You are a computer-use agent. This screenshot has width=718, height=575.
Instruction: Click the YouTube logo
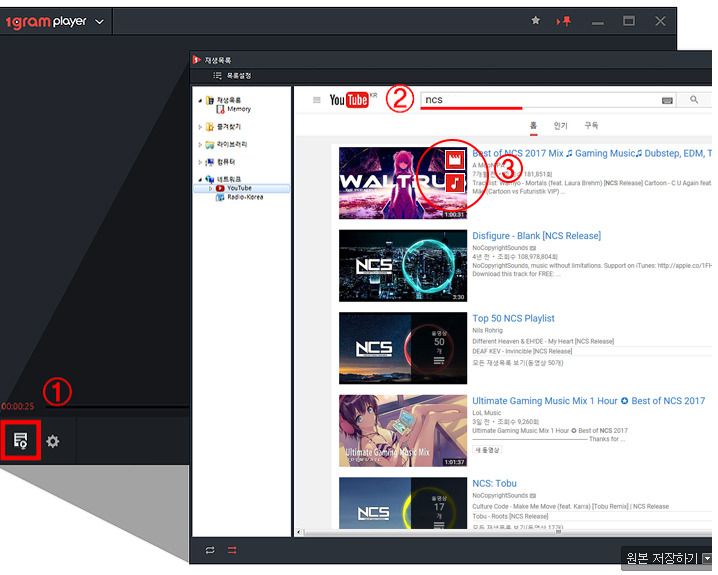point(349,100)
